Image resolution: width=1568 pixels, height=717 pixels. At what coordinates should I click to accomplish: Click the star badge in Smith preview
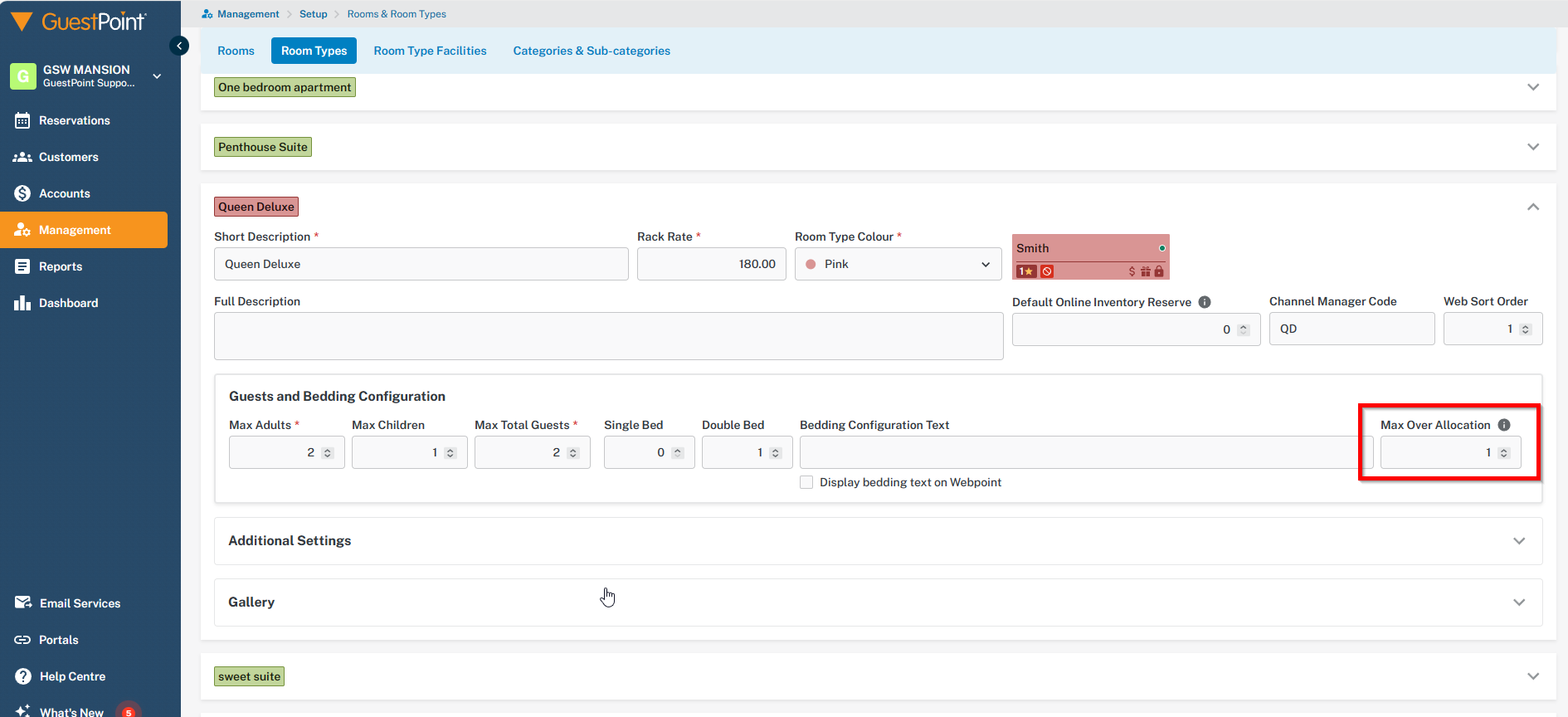click(1027, 271)
